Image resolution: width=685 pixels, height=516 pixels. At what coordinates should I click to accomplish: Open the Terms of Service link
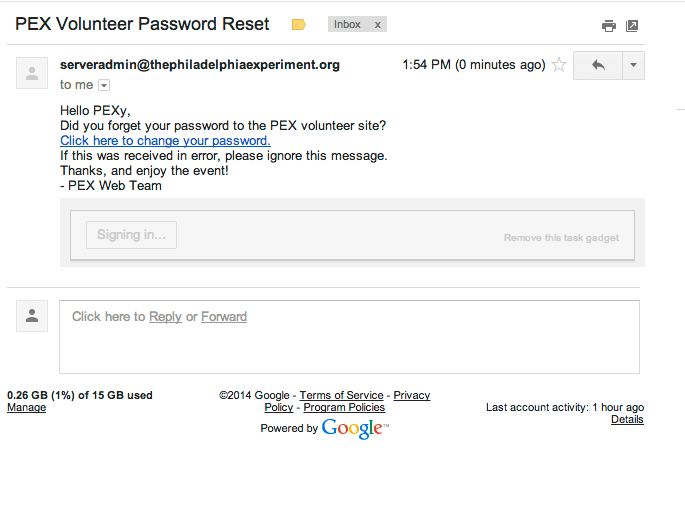tap(341, 396)
